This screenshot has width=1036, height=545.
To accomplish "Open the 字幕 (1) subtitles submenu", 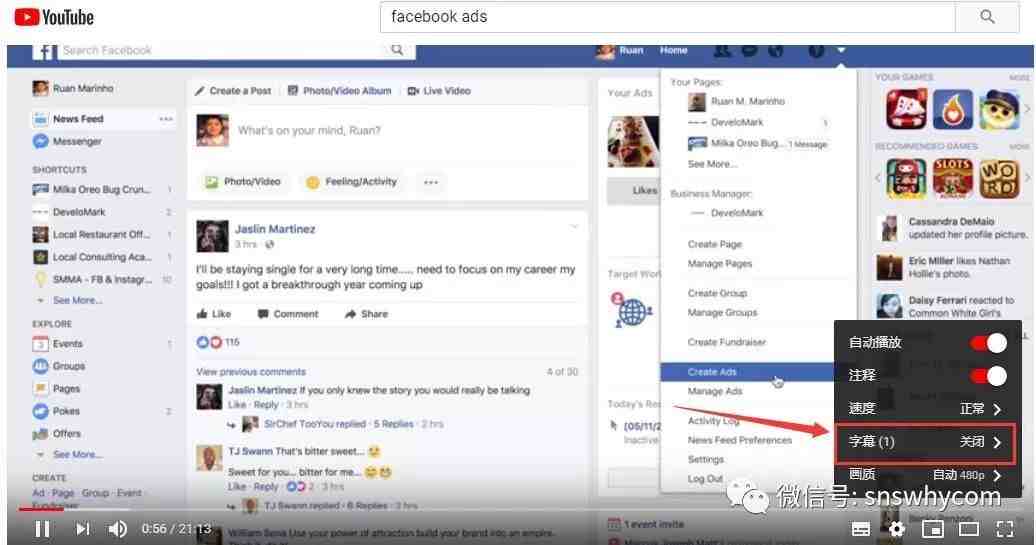I will (927, 441).
